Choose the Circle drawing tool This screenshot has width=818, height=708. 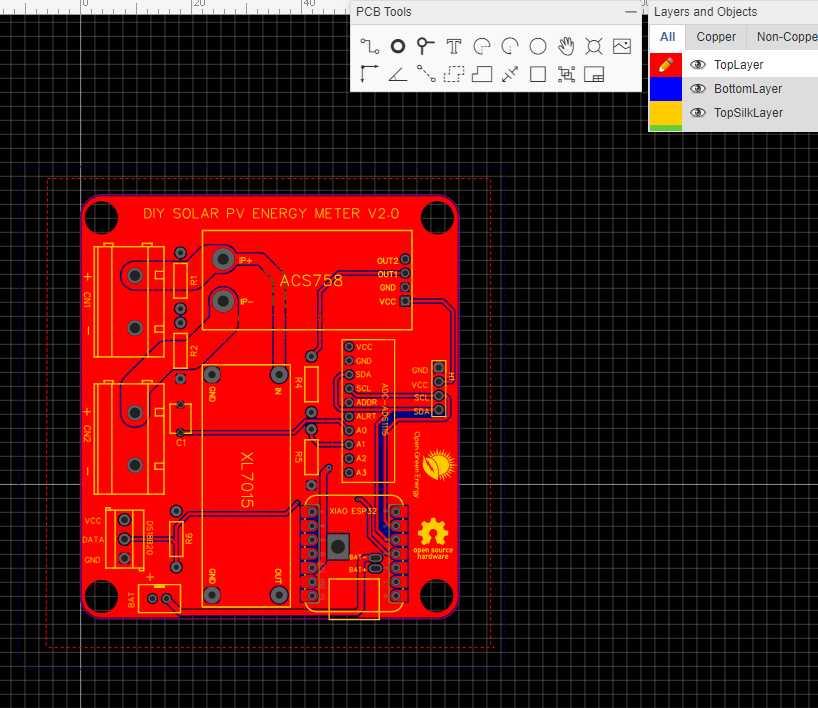(538, 45)
